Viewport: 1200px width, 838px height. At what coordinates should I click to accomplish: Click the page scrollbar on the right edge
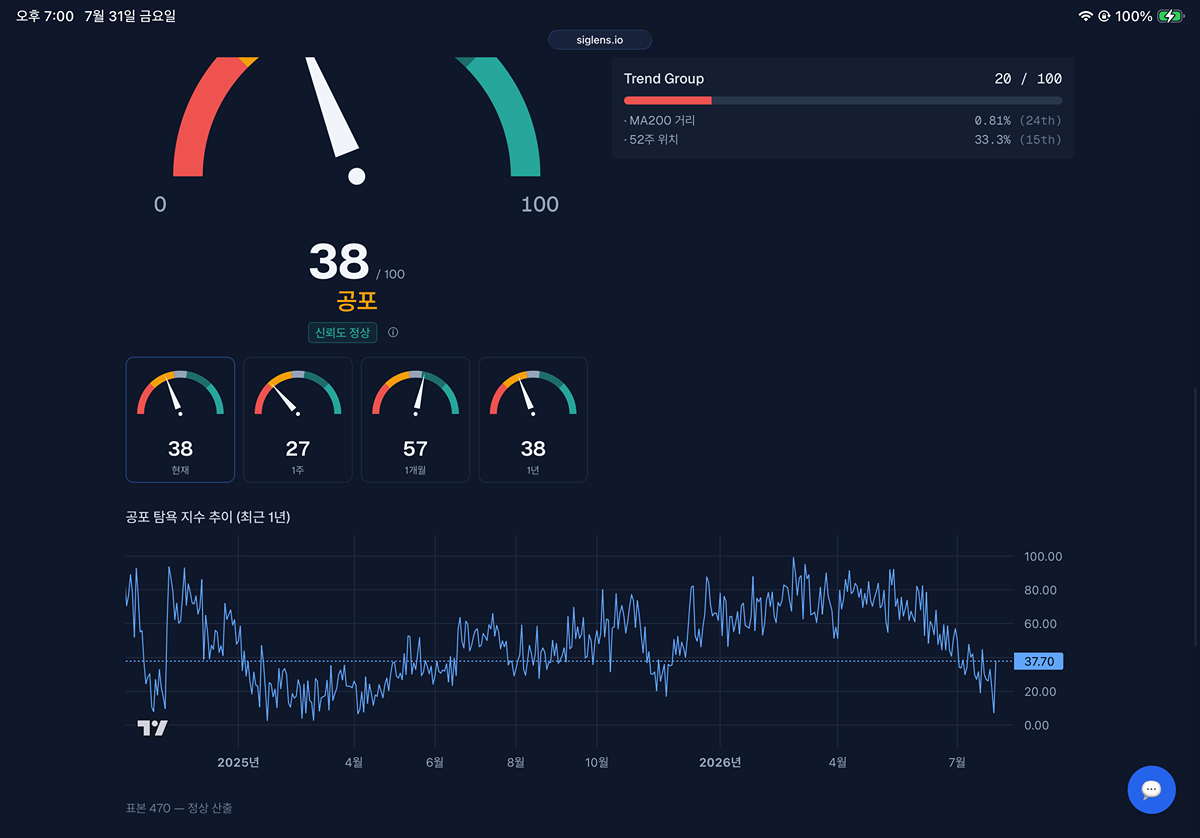(1195, 516)
